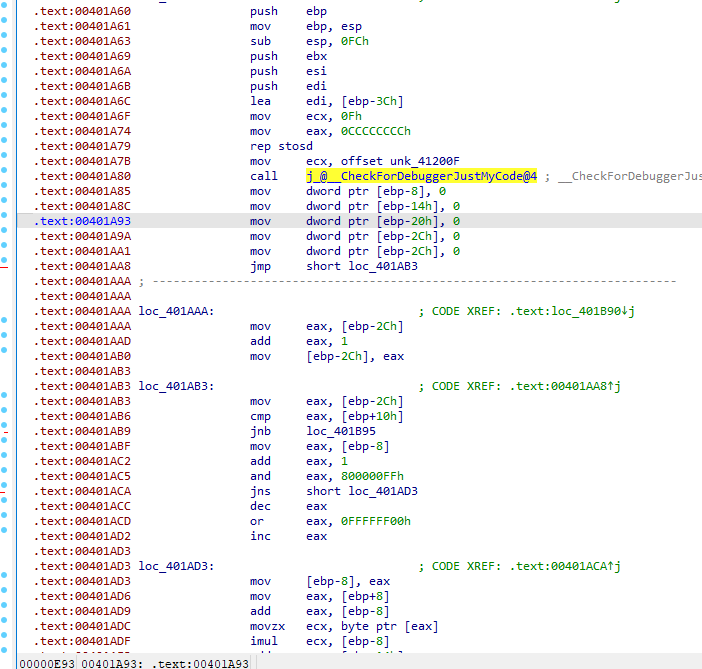Select the loc_401AAA label definition

coord(175,311)
